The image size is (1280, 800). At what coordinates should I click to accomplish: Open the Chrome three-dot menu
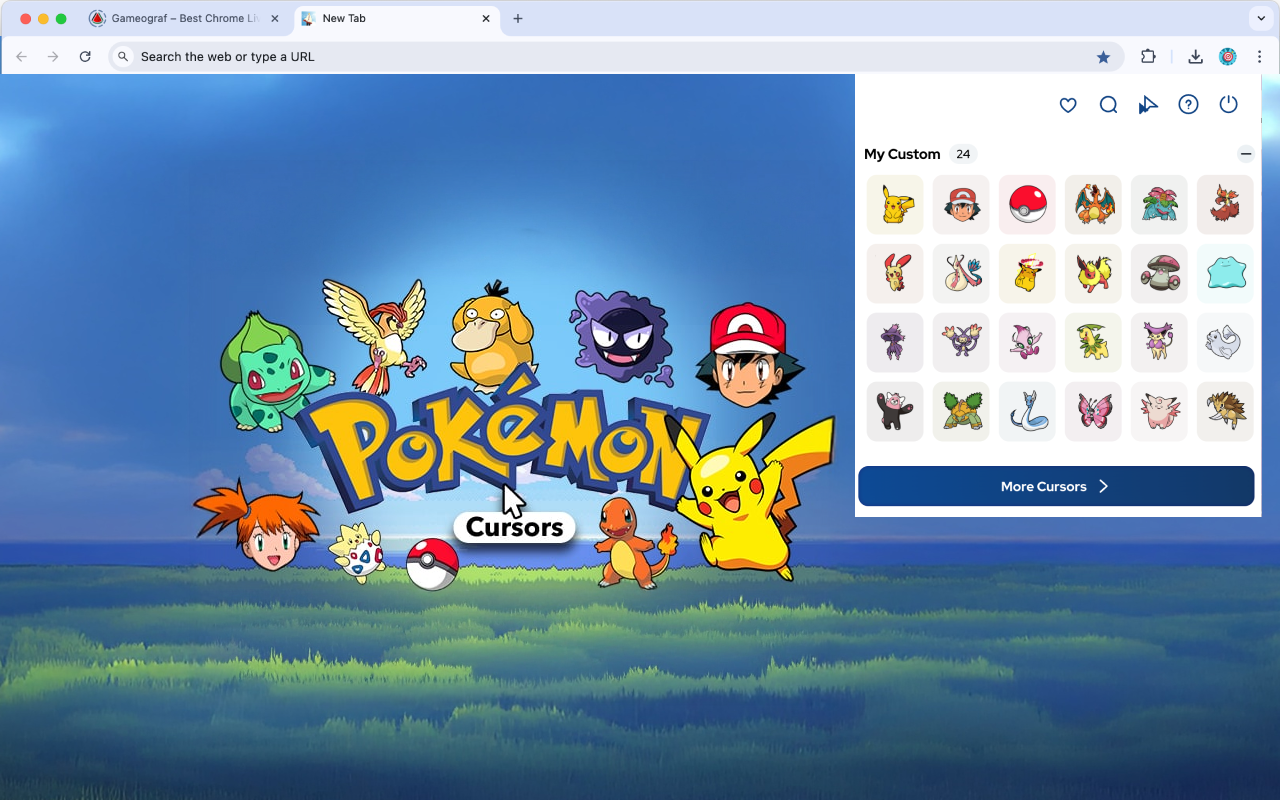pyautogui.click(x=1261, y=57)
